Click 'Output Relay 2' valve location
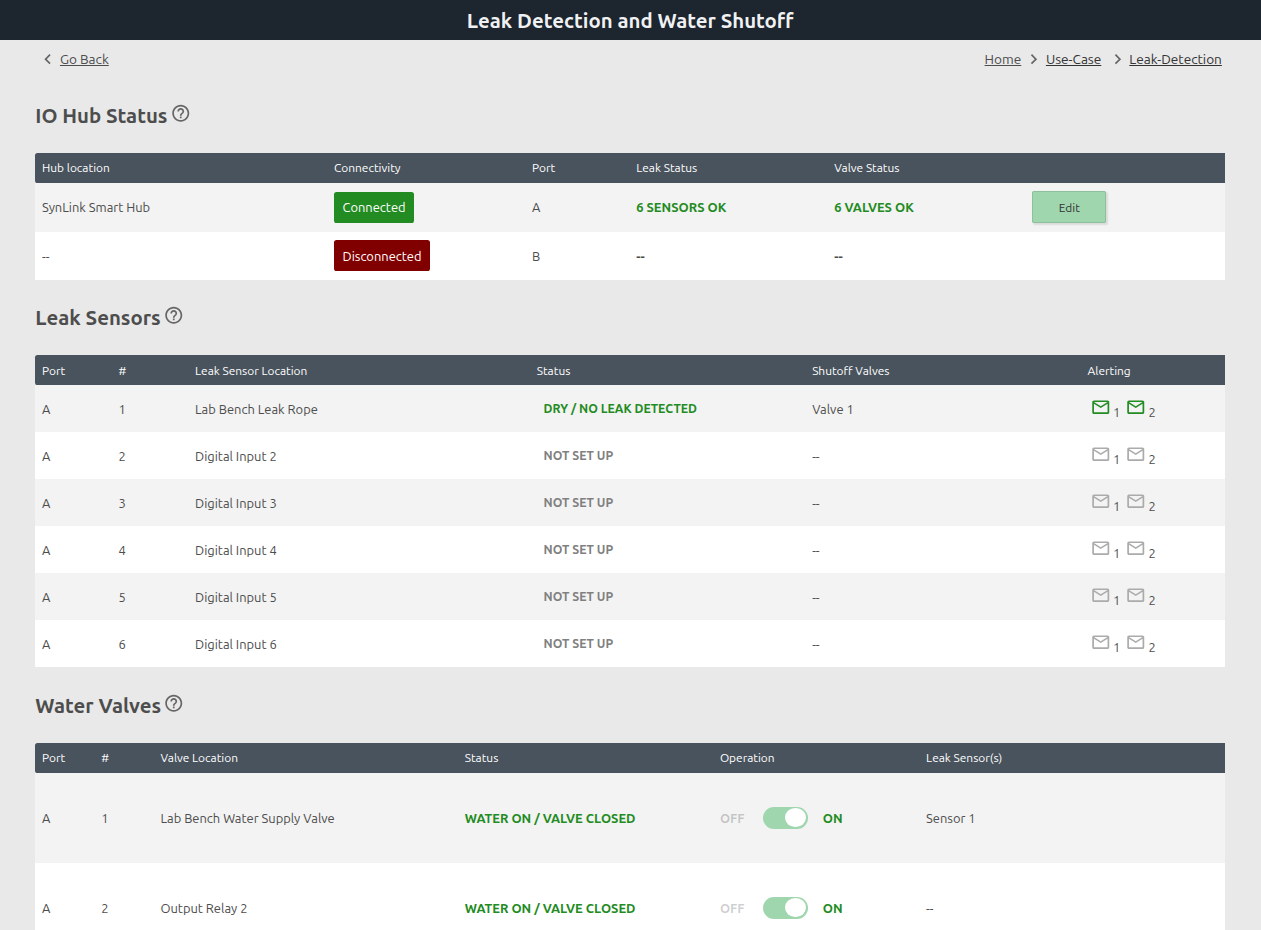The height and width of the screenshot is (930, 1261). pyautogui.click(x=204, y=908)
